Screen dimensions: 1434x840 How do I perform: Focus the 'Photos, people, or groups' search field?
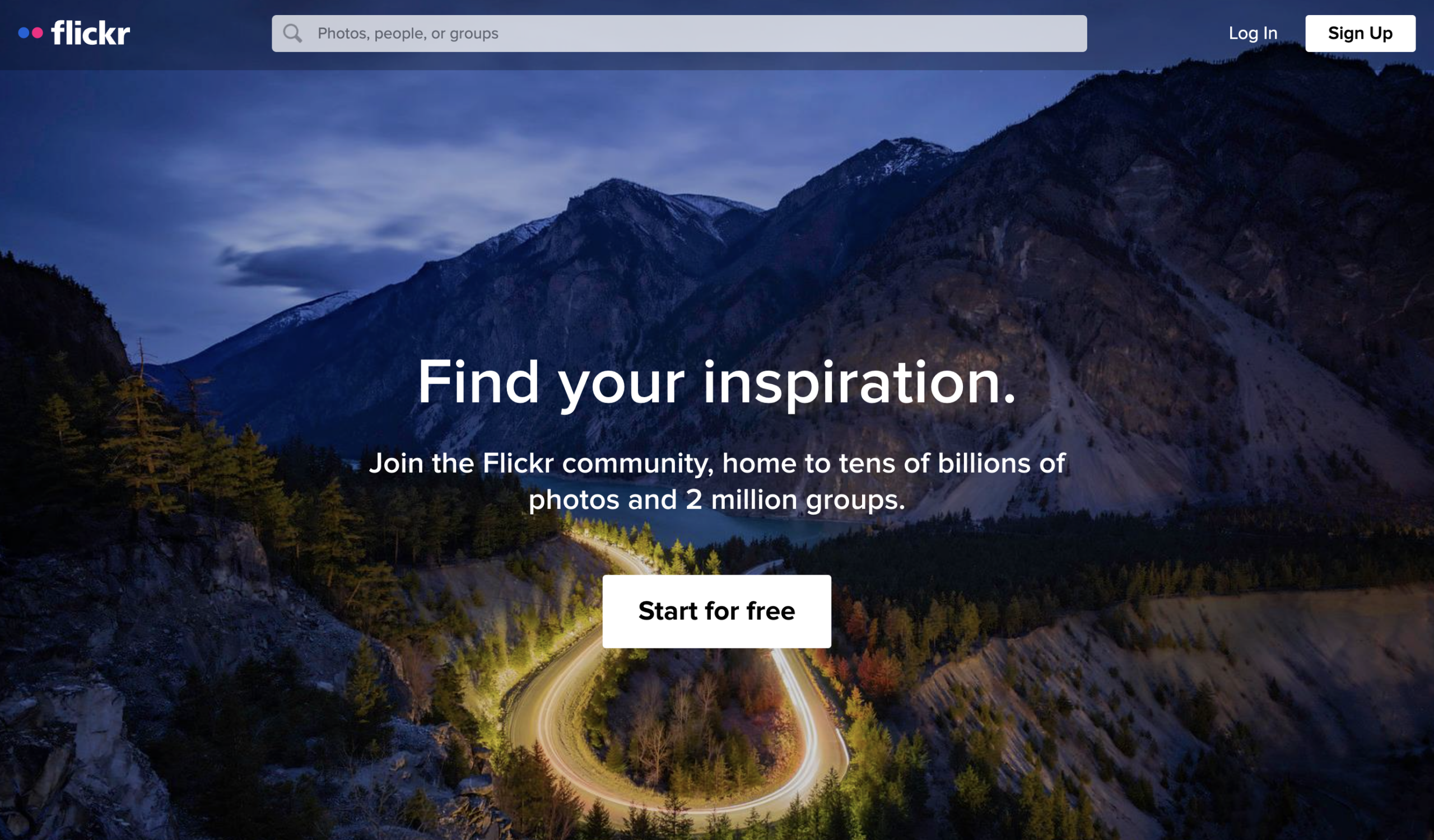679,34
